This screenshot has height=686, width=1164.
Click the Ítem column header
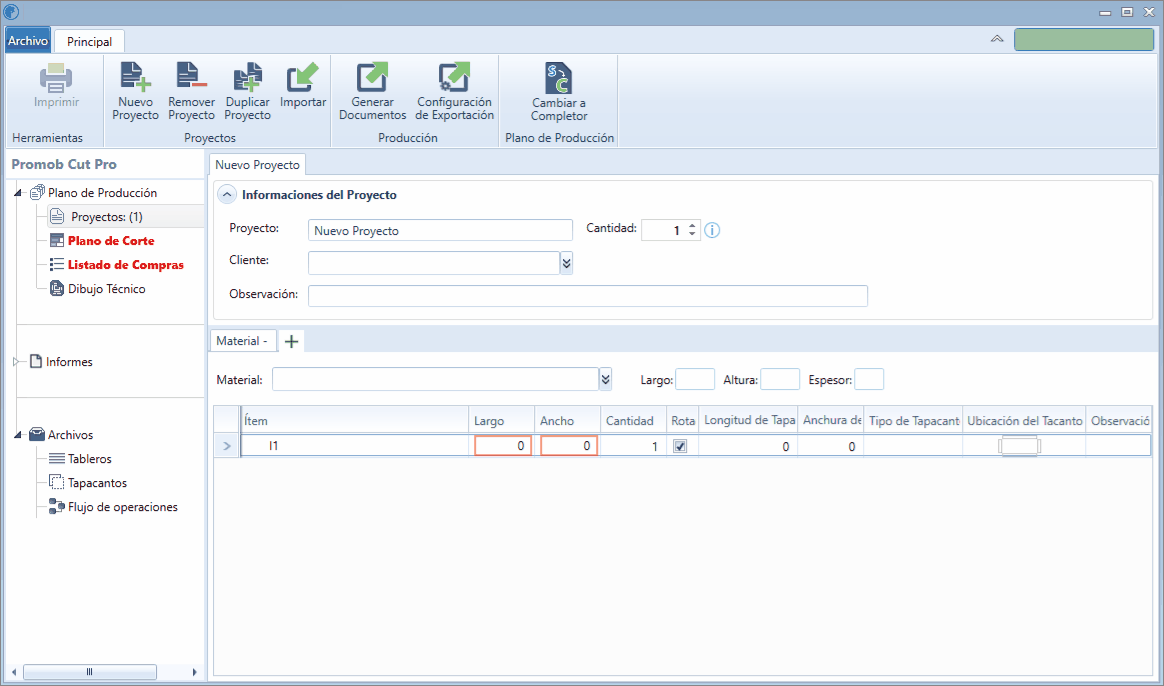[355, 421]
